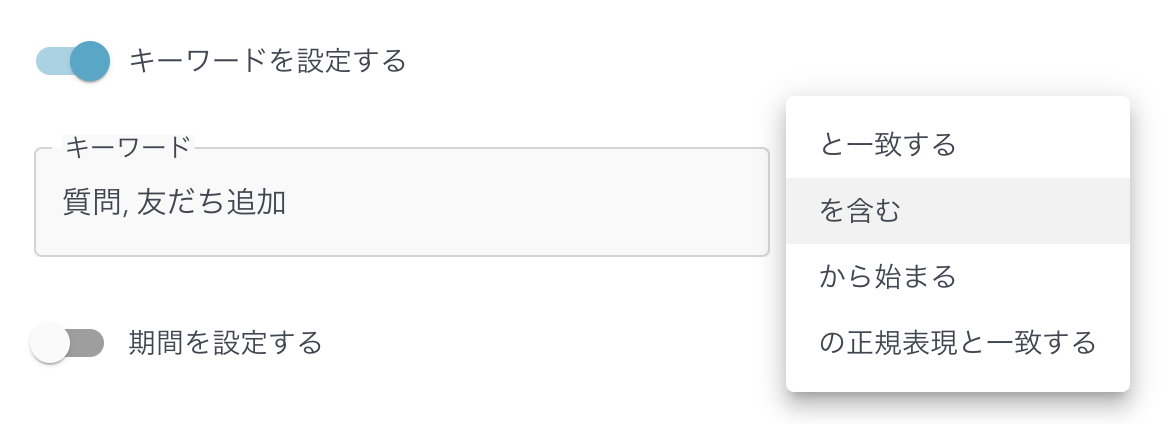Disable the キーワードを設定する toggle switch
The height and width of the screenshot is (424, 1170).
pos(72,61)
